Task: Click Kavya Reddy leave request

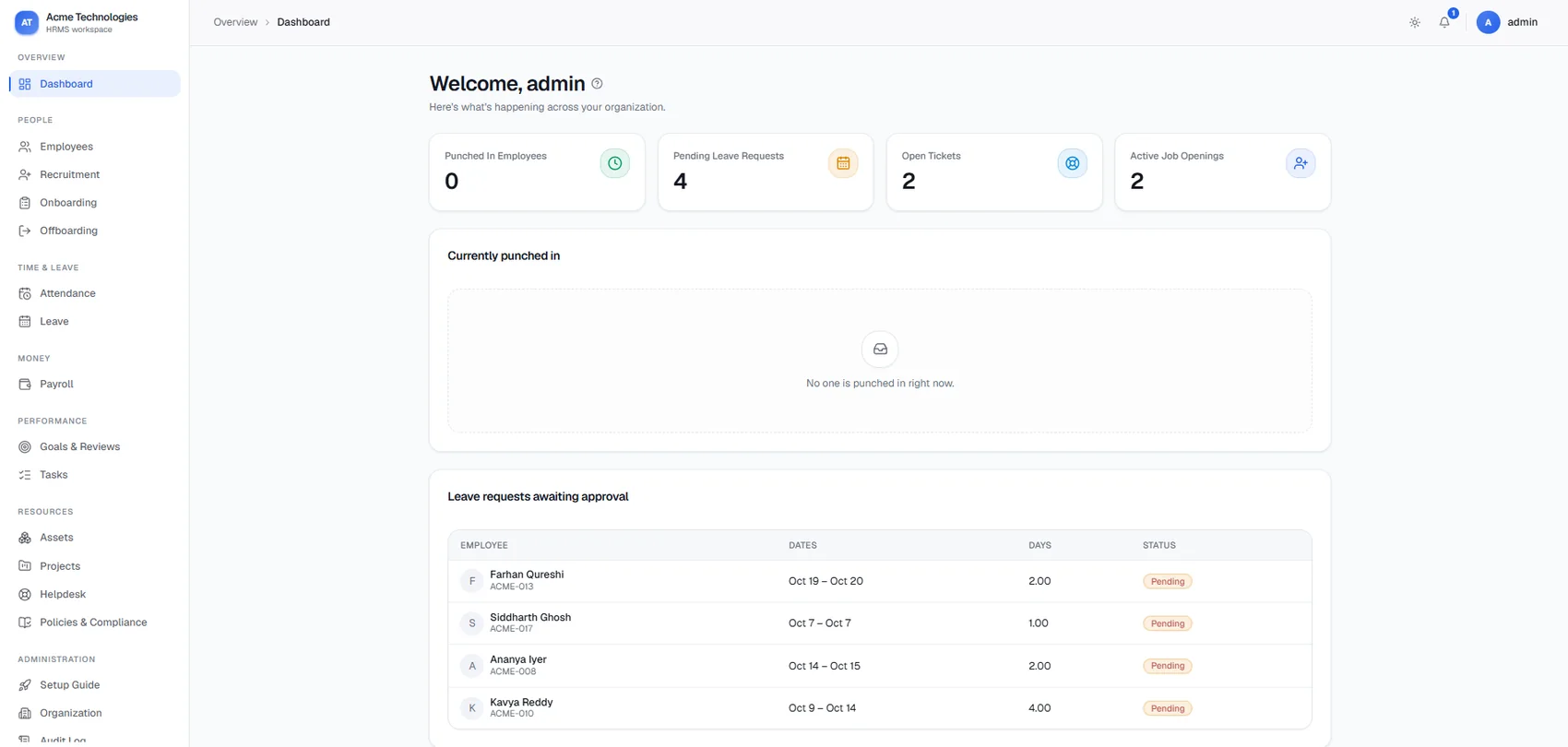Action: (x=880, y=708)
